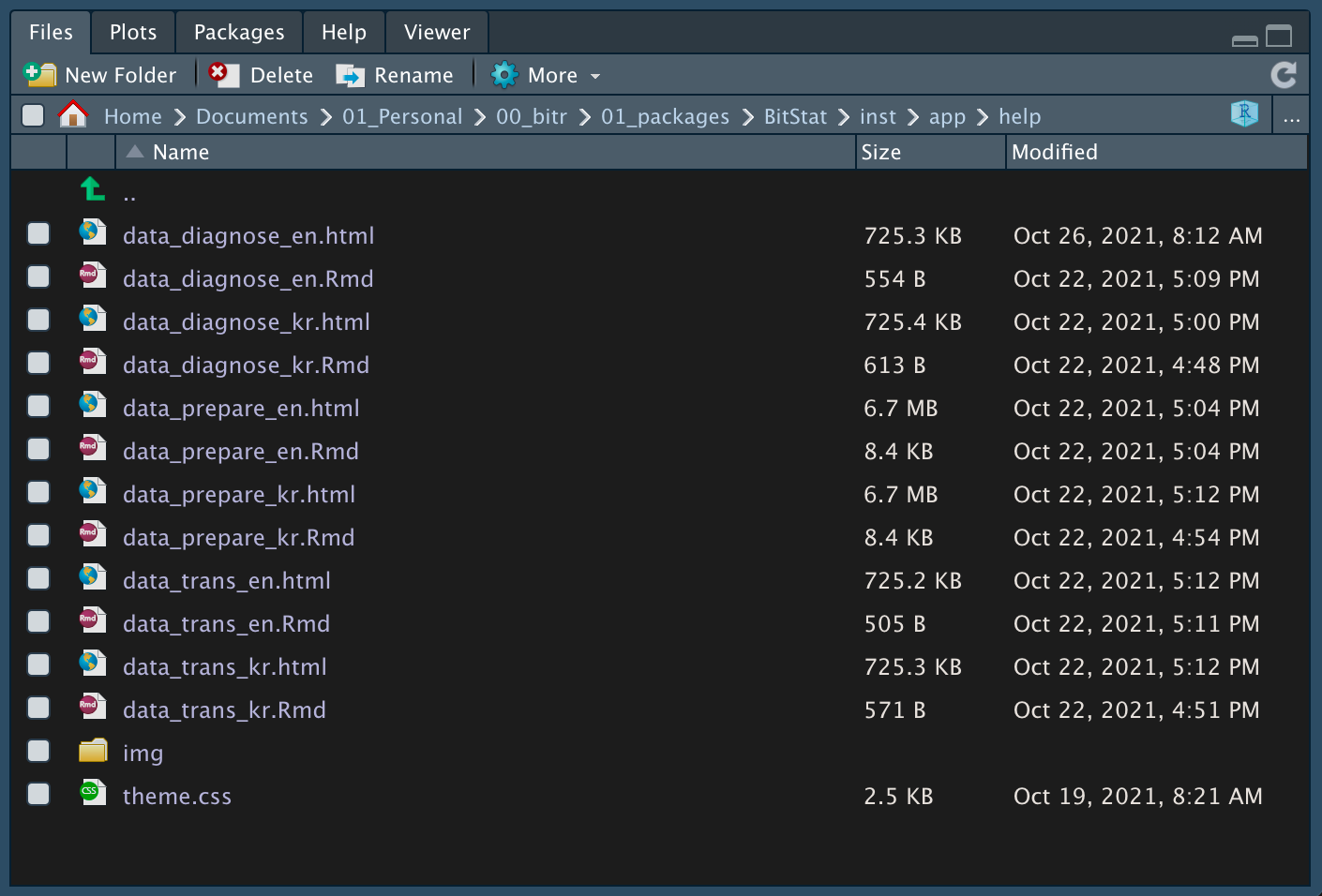Open the data_trans_kr.html file name
Viewport: 1322px width, 896px height.
[225, 667]
